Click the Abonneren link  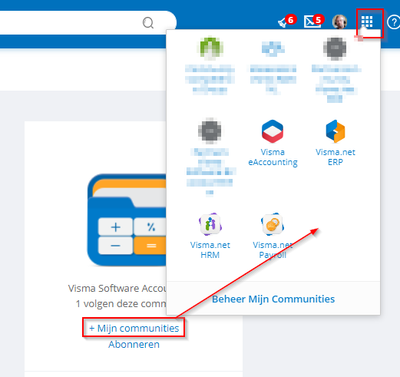pyautogui.click(x=134, y=344)
